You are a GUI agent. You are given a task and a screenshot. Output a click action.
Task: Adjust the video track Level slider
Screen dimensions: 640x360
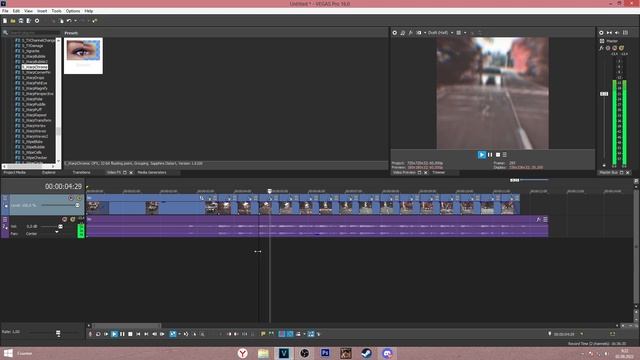pyautogui.click(x=77, y=205)
